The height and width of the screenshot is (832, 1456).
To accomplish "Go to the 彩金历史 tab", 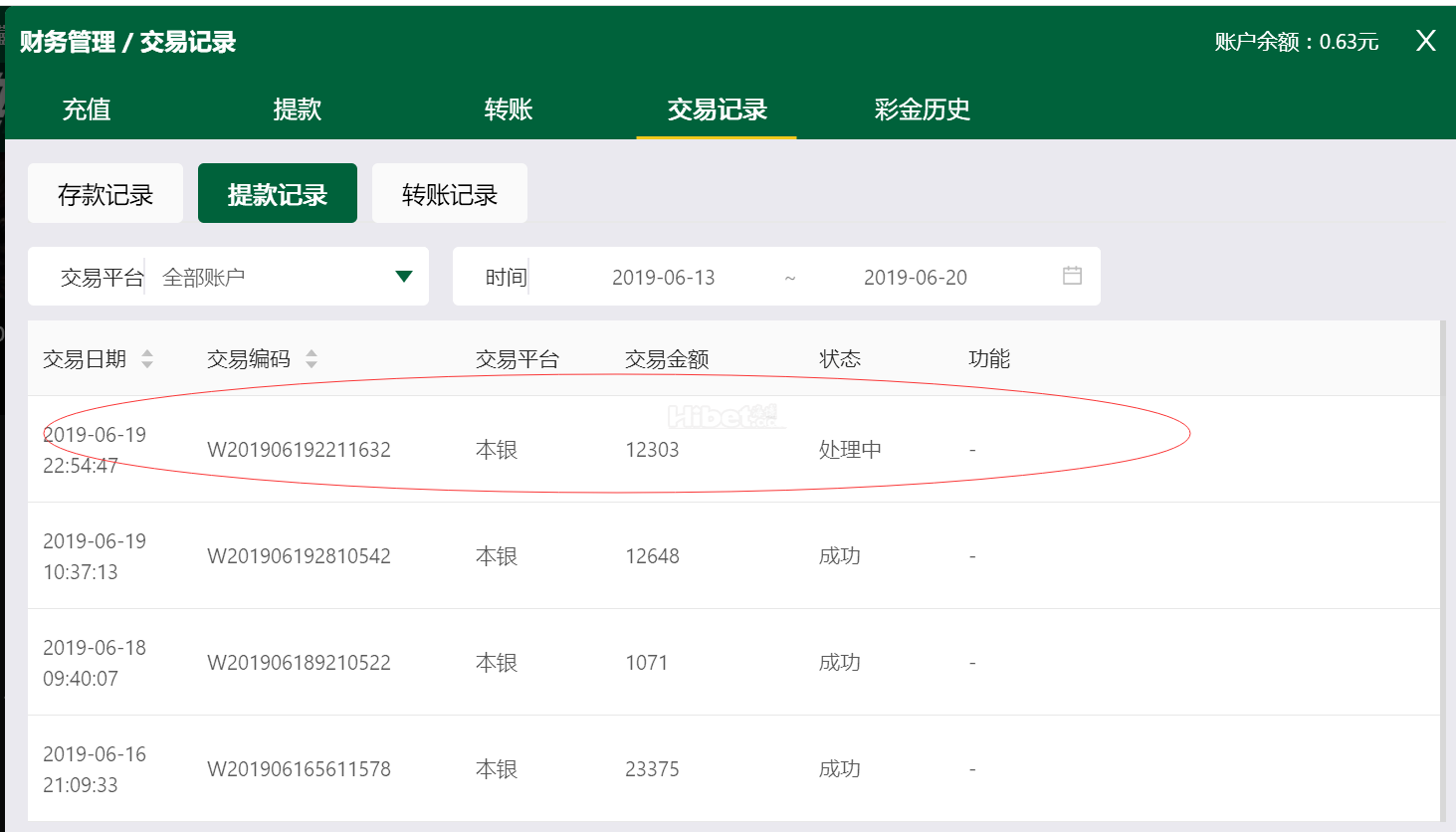I will tap(922, 109).
